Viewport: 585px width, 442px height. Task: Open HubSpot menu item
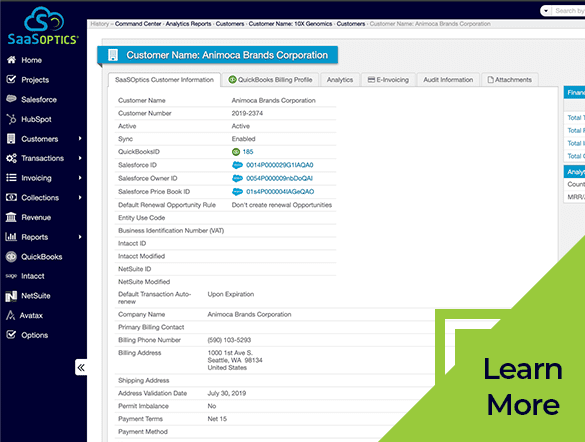point(36,119)
